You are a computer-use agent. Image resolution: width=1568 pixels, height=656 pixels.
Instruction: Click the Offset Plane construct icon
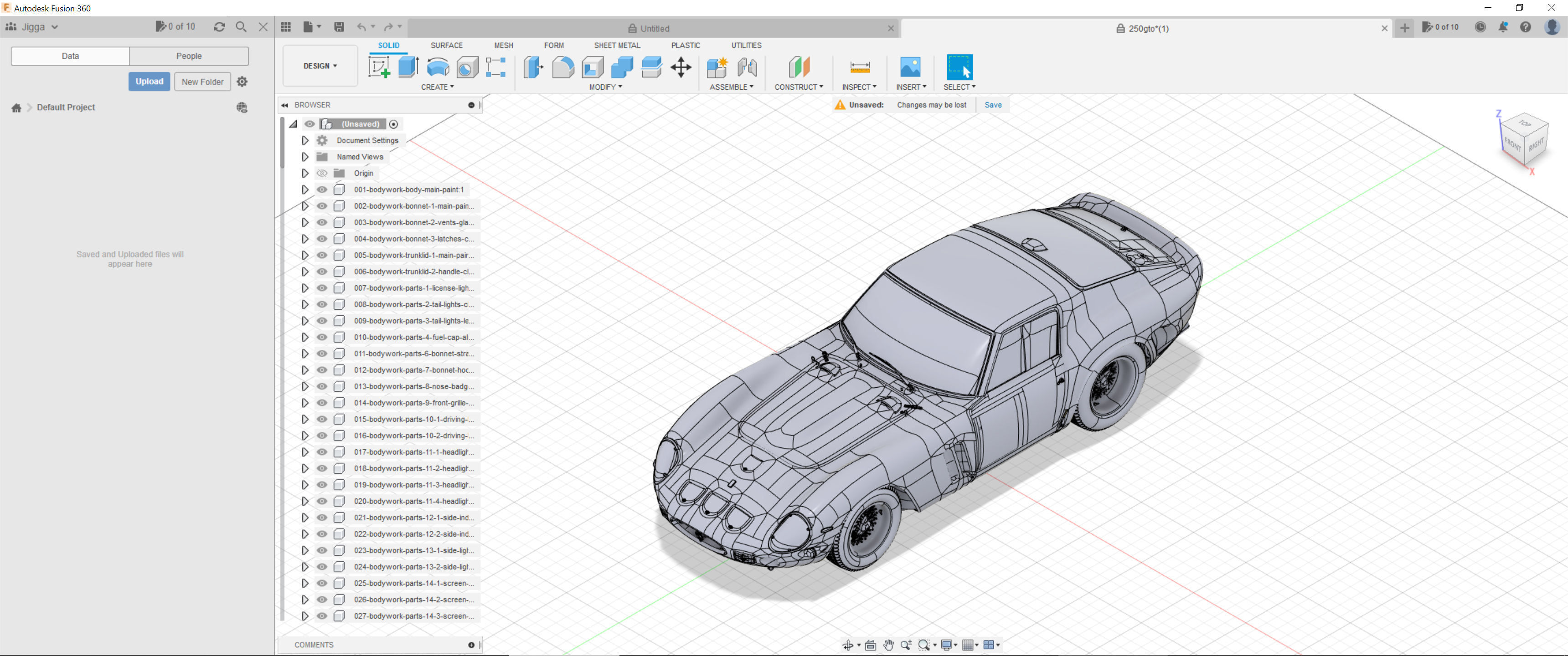tap(799, 67)
